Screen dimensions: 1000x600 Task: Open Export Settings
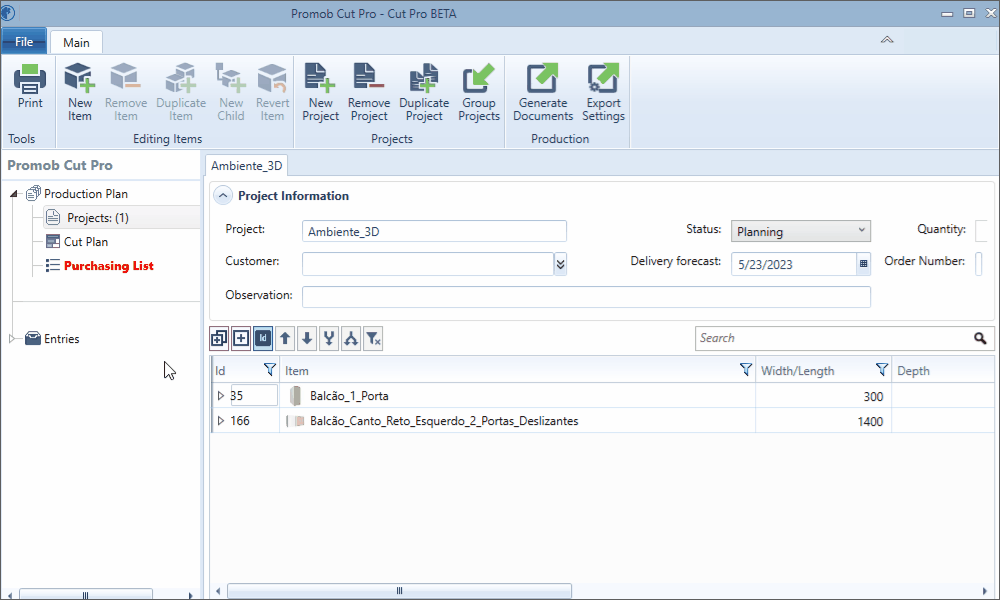tap(603, 92)
